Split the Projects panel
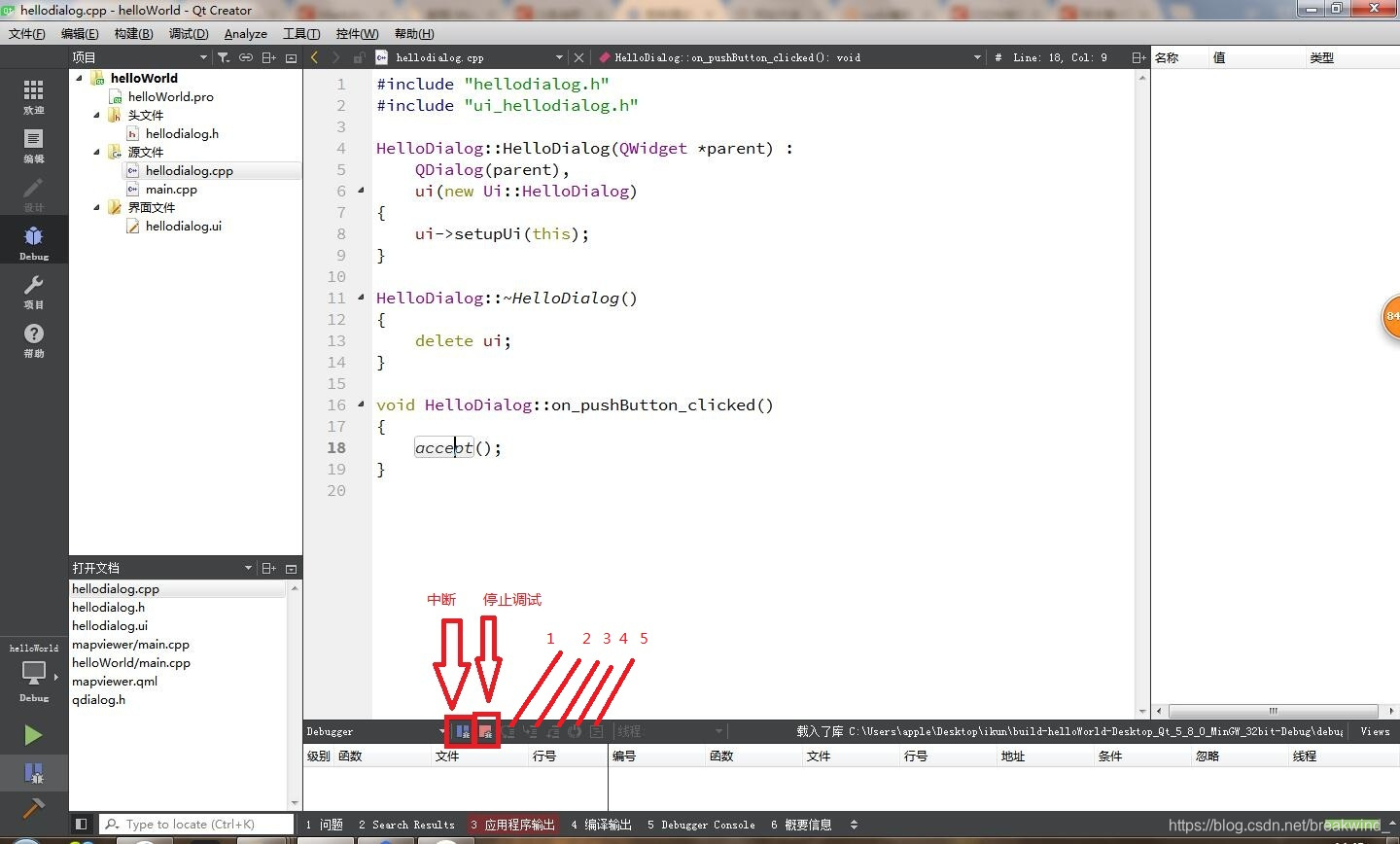Screen dimensions: 1400x844 tap(269, 57)
